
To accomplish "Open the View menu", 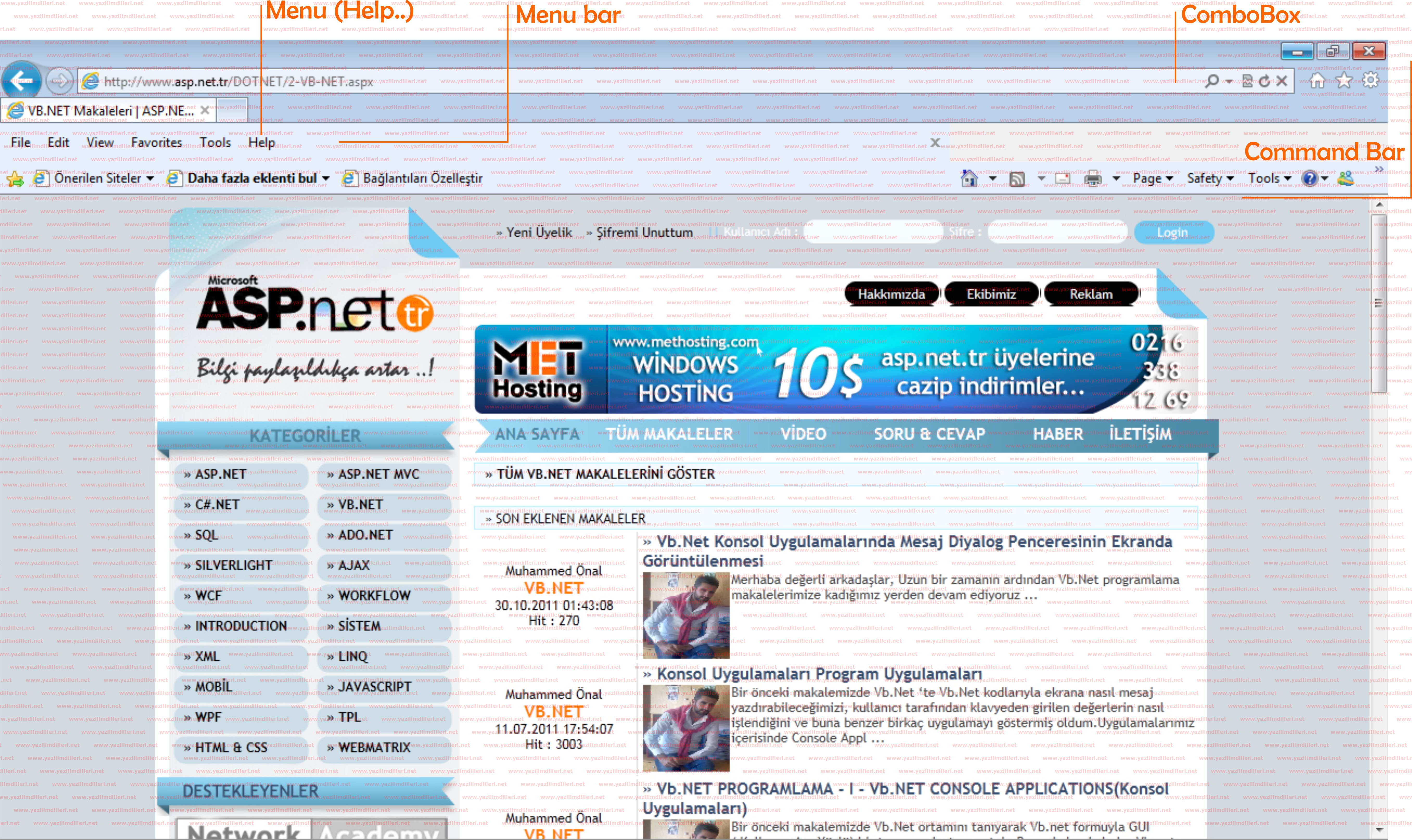I will pyautogui.click(x=100, y=142).
